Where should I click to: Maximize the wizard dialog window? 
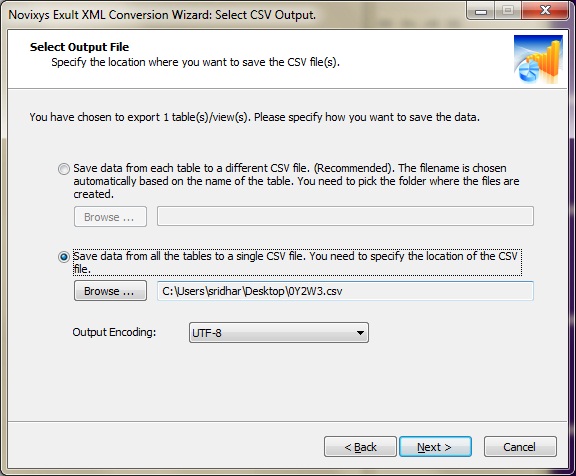tap(508, 11)
